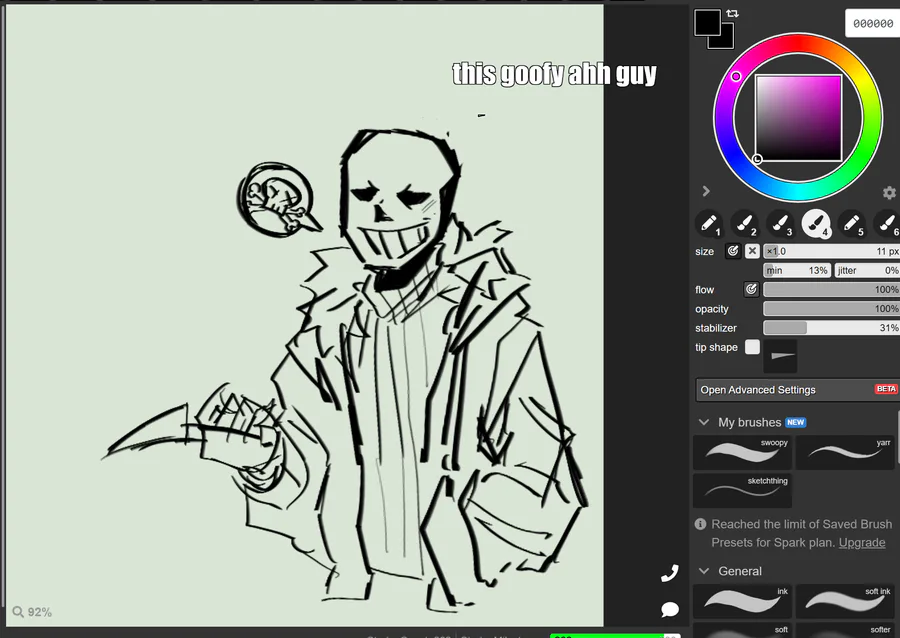Toggle the X button next to size

pyautogui.click(x=752, y=251)
